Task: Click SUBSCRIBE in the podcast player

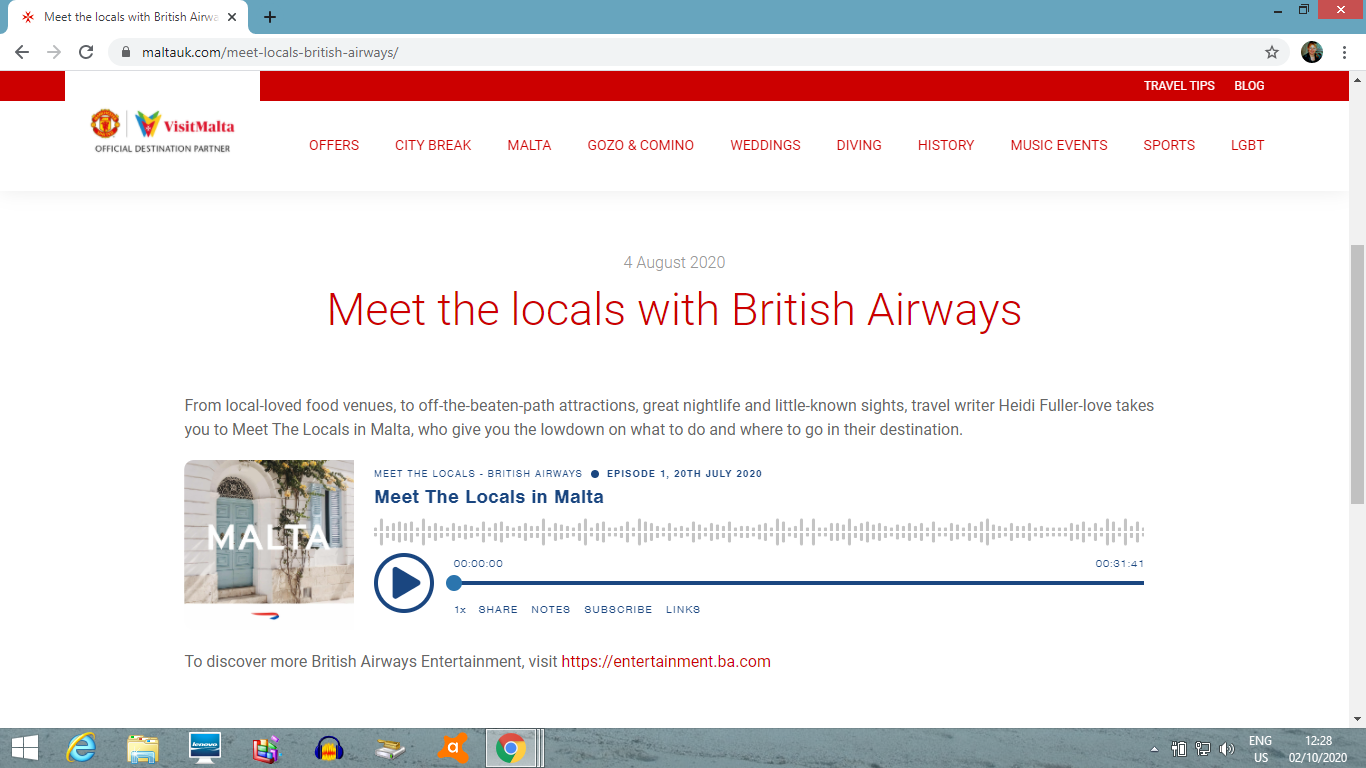Action: coord(618,609)
